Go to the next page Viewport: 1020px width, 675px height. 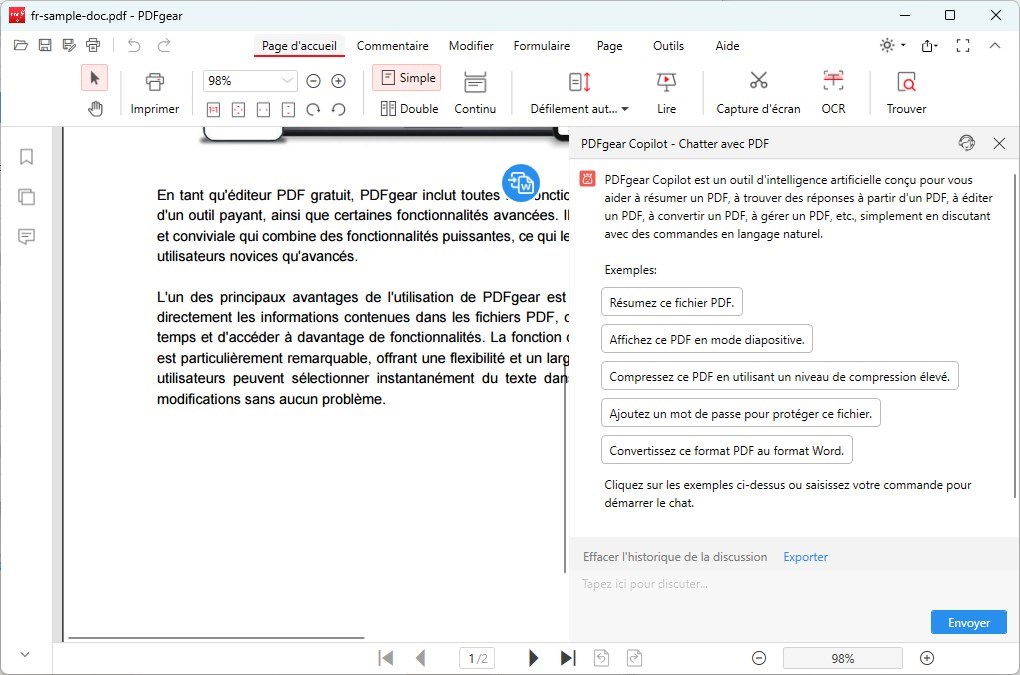click(533, 658)
